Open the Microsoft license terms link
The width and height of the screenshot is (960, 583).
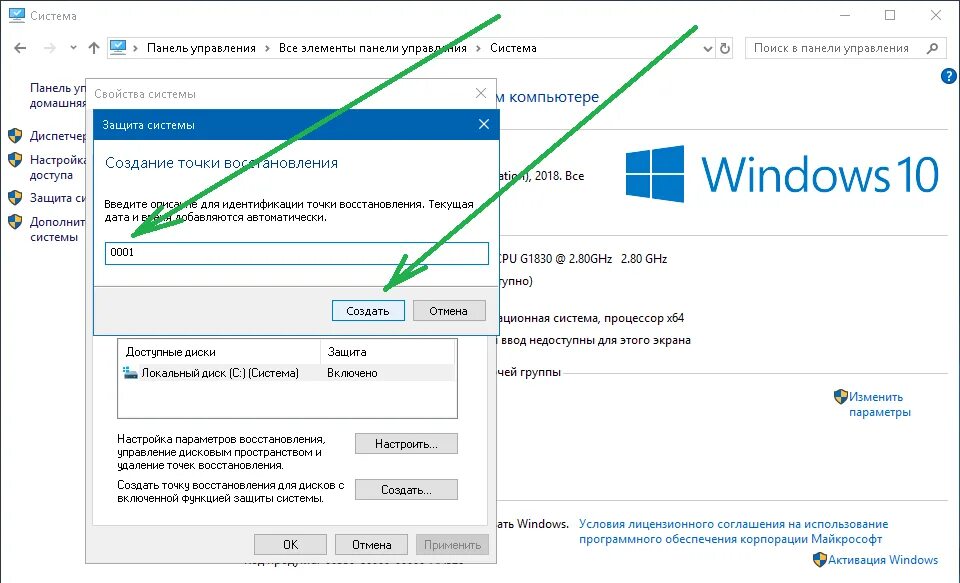tap(733, 532)
